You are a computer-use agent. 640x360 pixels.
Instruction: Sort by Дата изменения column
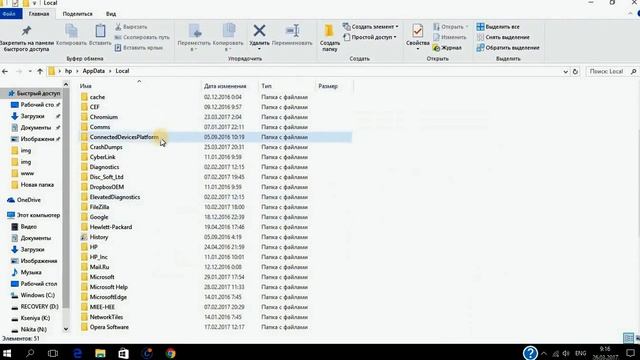click(x=225, y=86)
